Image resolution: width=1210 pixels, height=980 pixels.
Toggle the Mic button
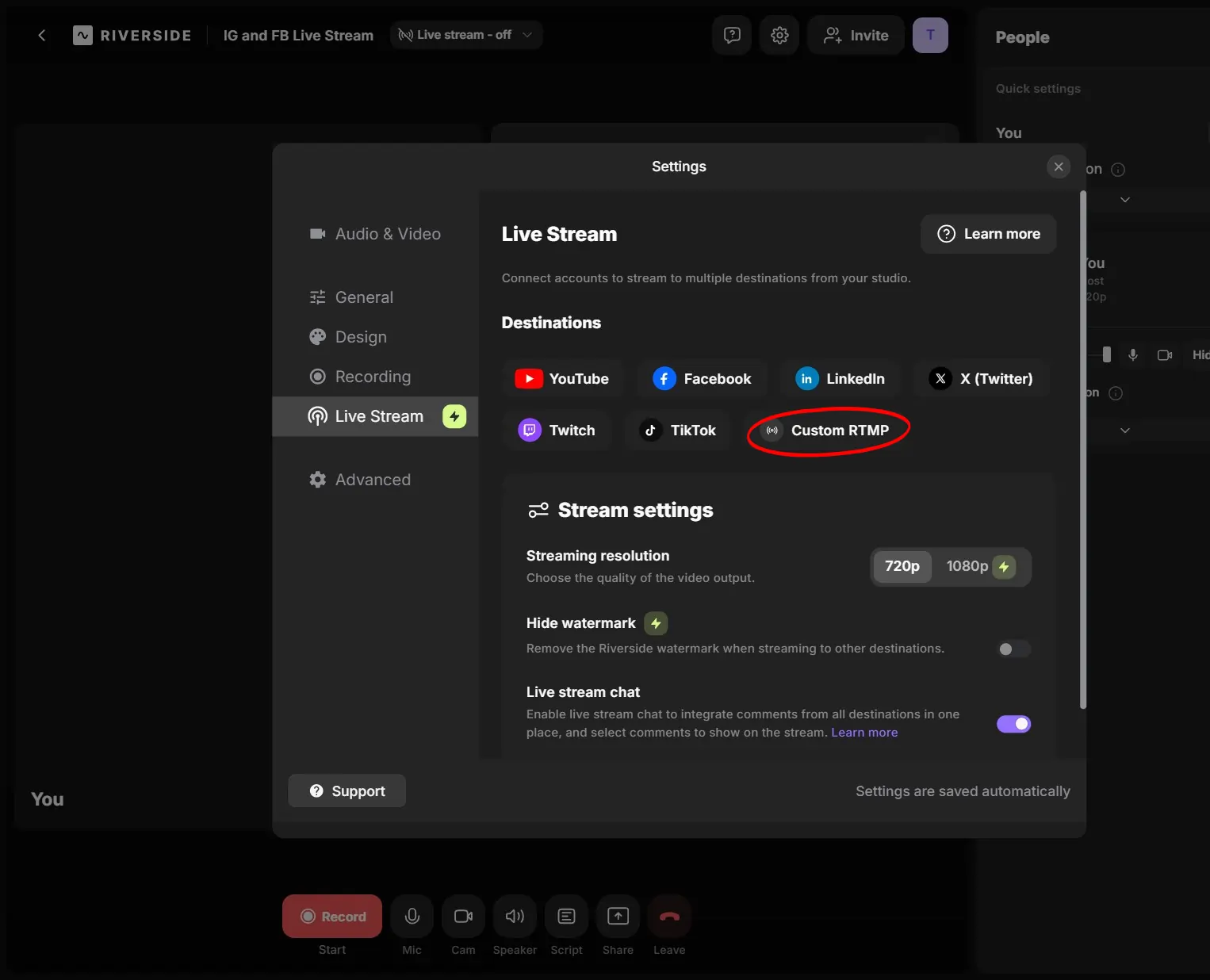point(412,917)
